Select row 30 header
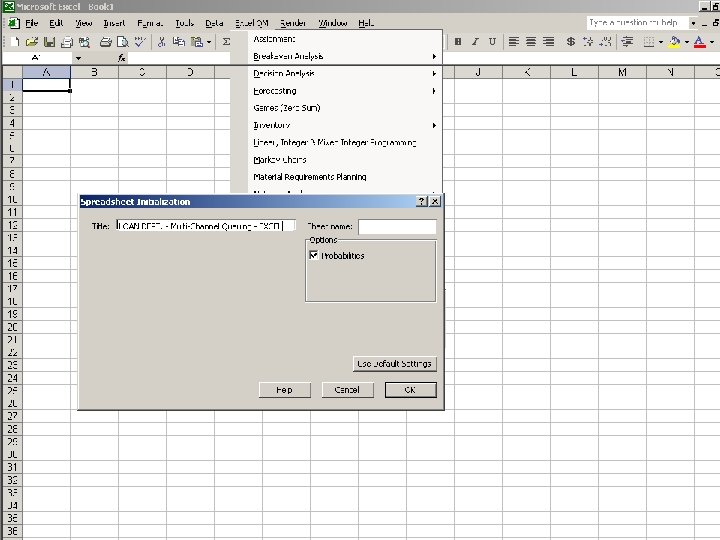This screenshot has height=540, width=720. (12, 454)
